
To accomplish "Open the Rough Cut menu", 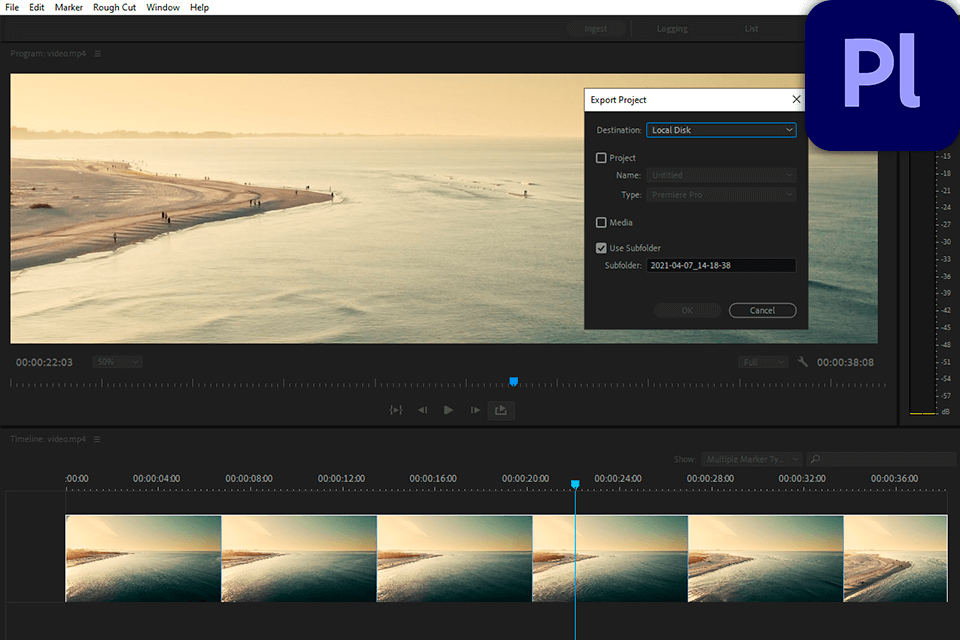I will pyautogui.click(x=114, y=7).
